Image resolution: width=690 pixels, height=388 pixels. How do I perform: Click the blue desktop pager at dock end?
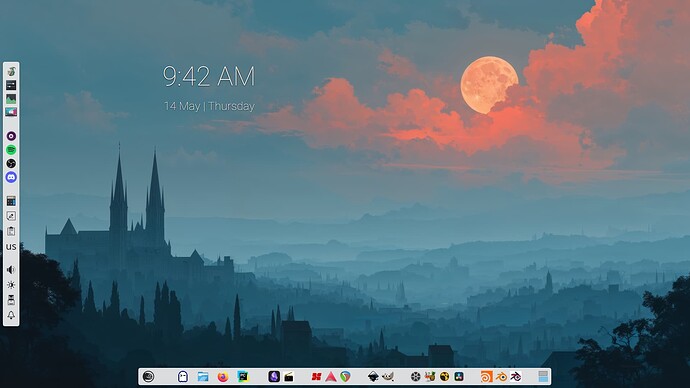point(543,377)
